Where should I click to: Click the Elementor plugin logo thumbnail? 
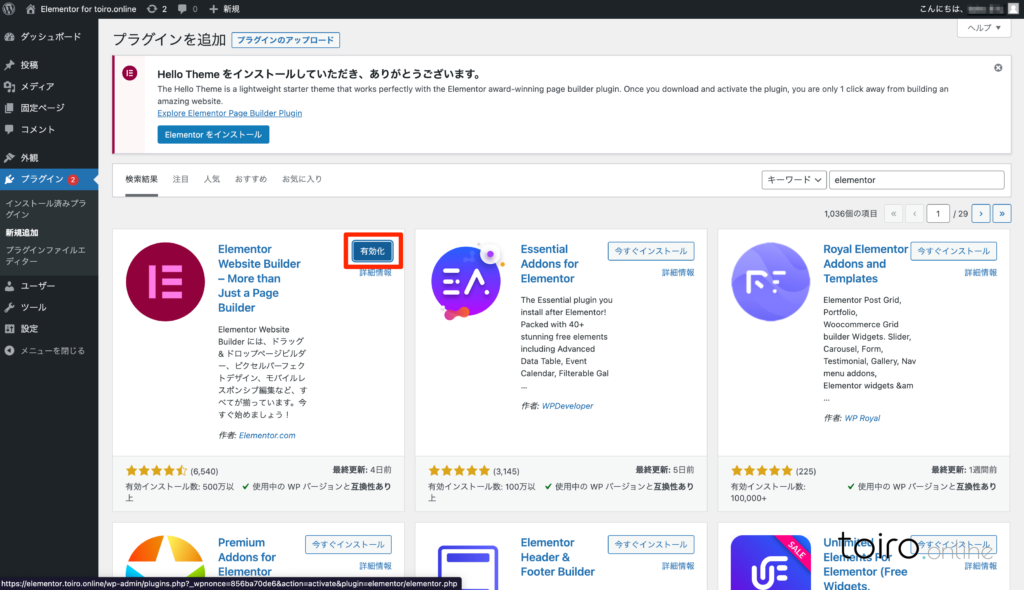tap(165, 283)
